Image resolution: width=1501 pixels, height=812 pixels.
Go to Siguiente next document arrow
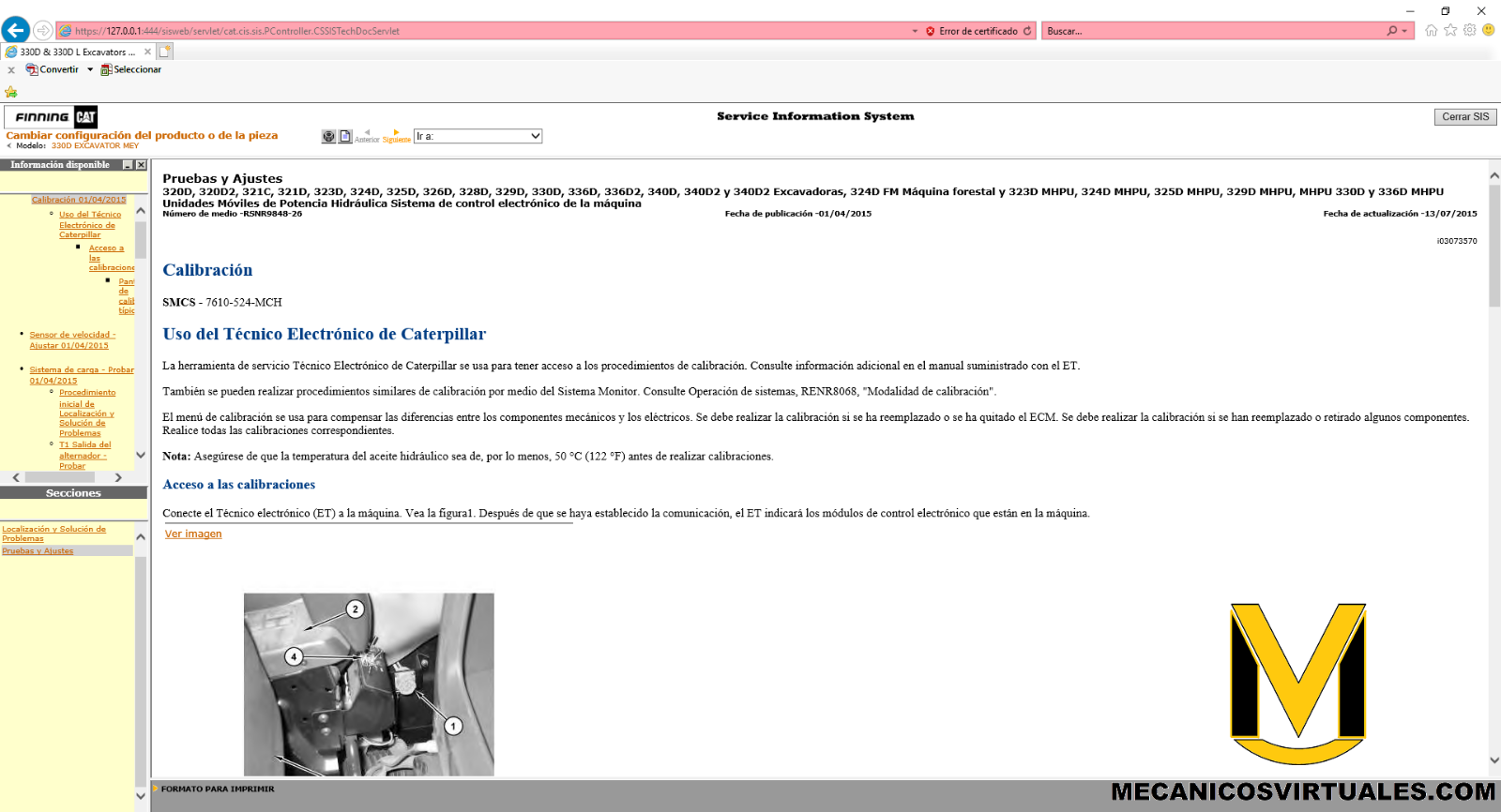click(396, 136)
